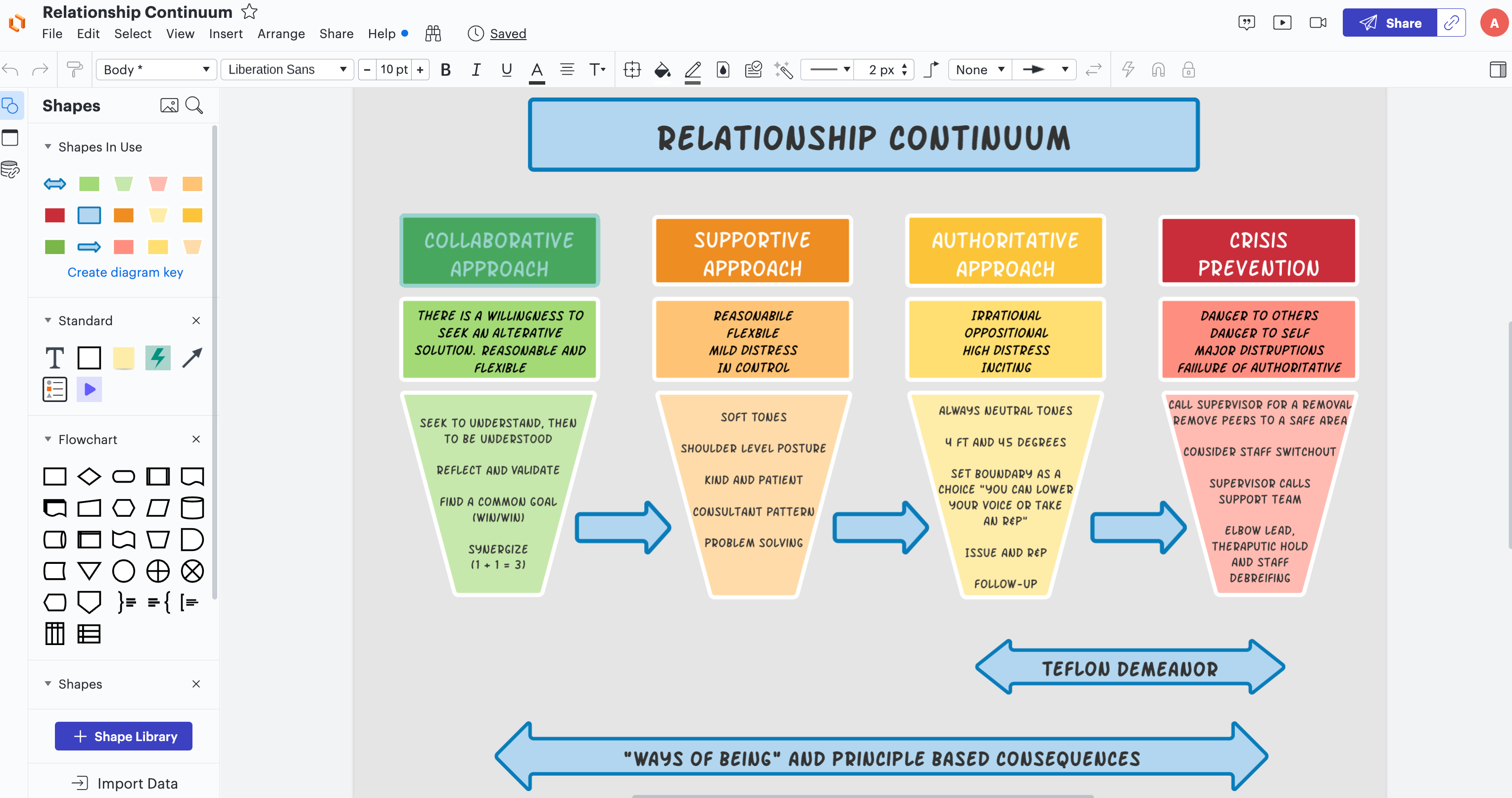Open the None start arrow dropdown

(980, 70)
